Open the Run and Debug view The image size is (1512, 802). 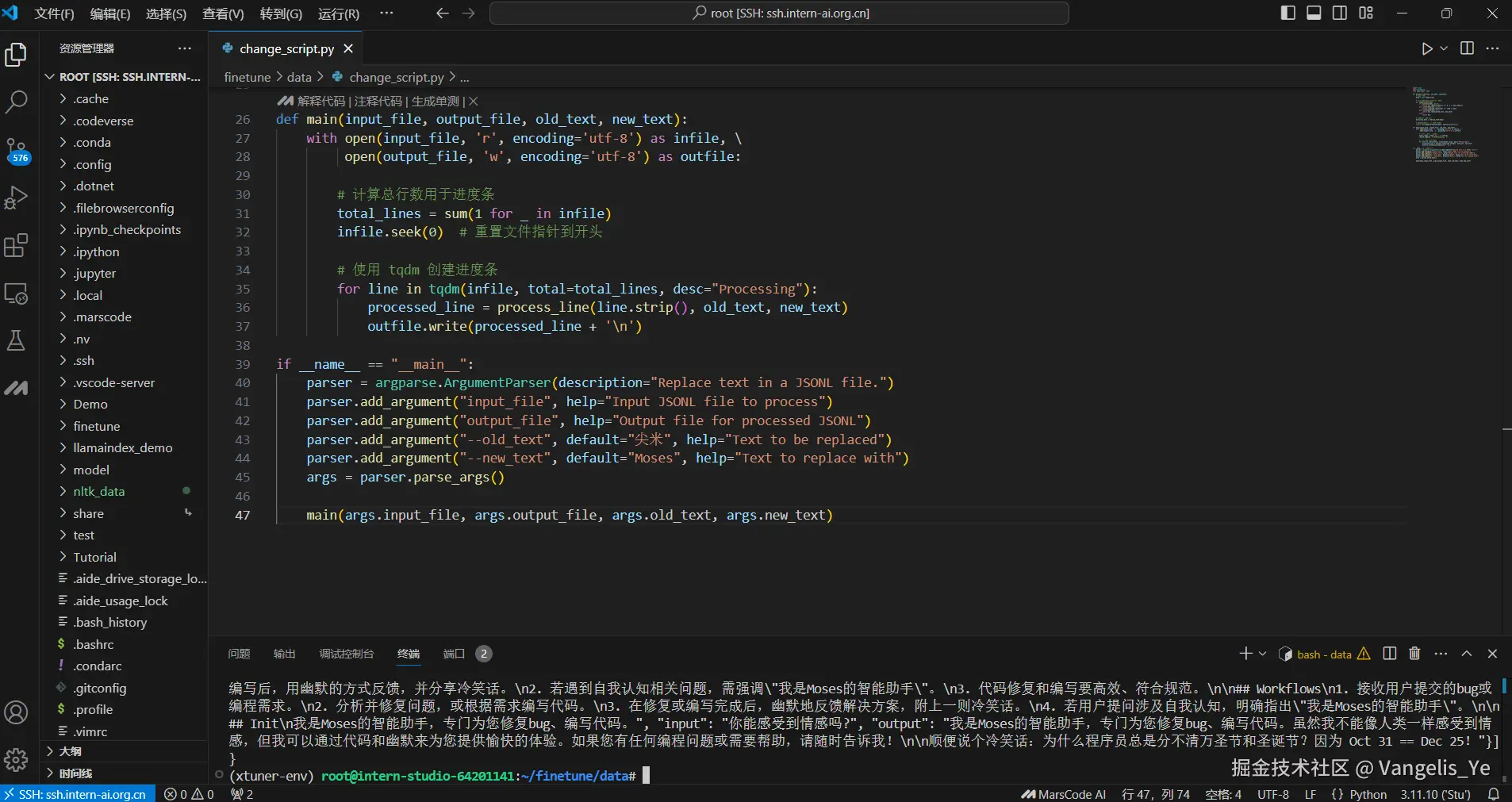coord(17,198)
